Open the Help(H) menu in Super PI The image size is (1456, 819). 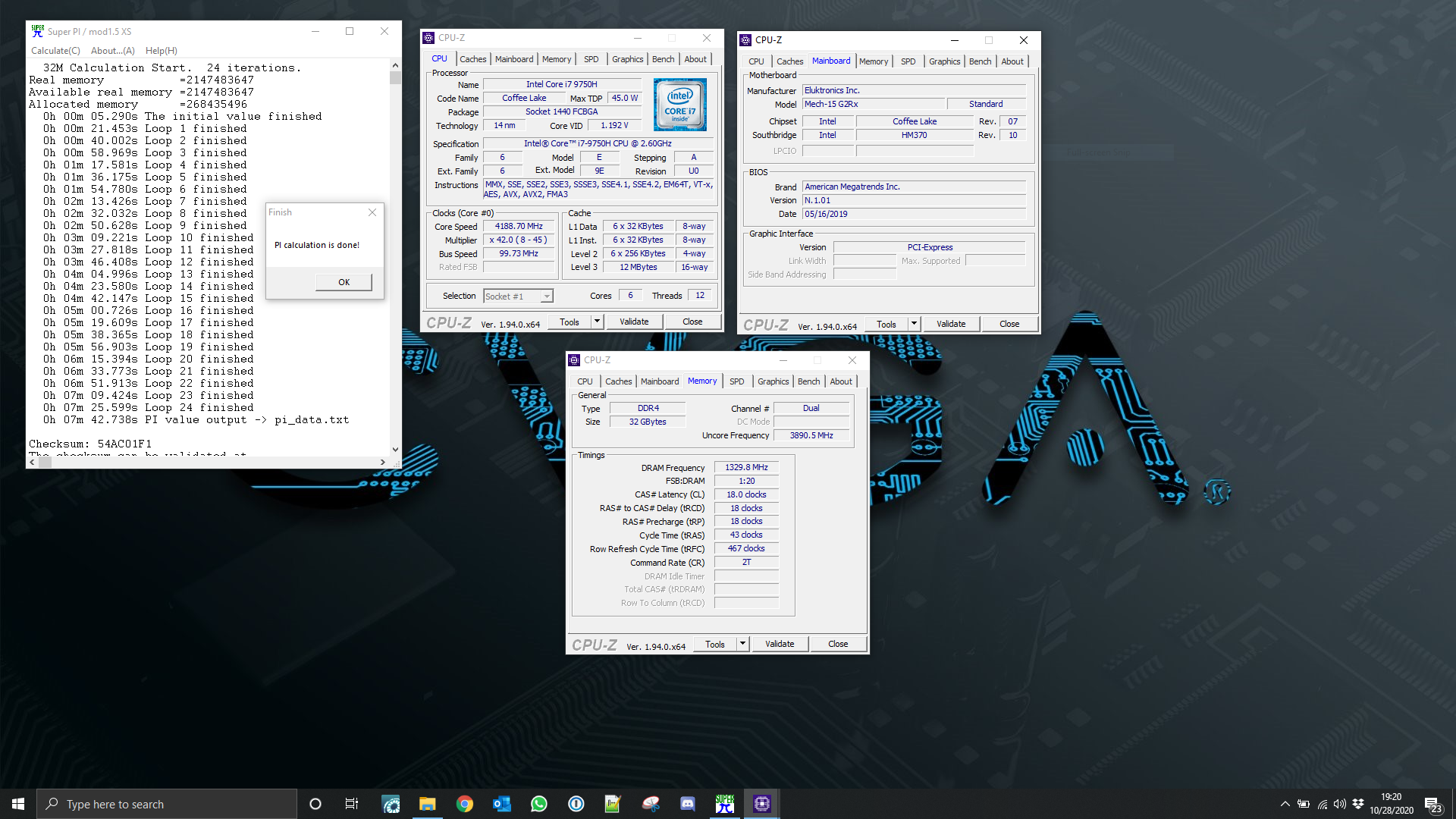click(162, 51)
